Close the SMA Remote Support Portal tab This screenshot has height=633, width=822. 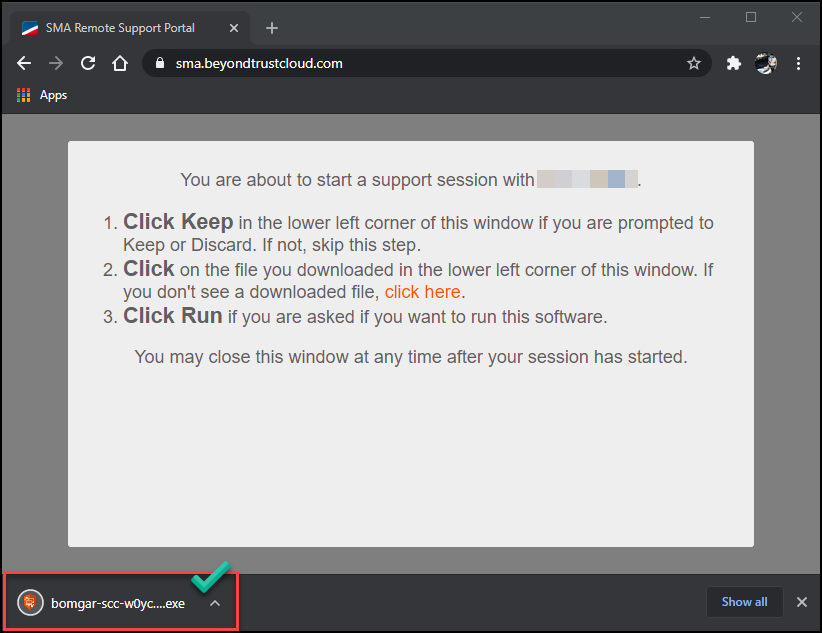coord(233,28)
